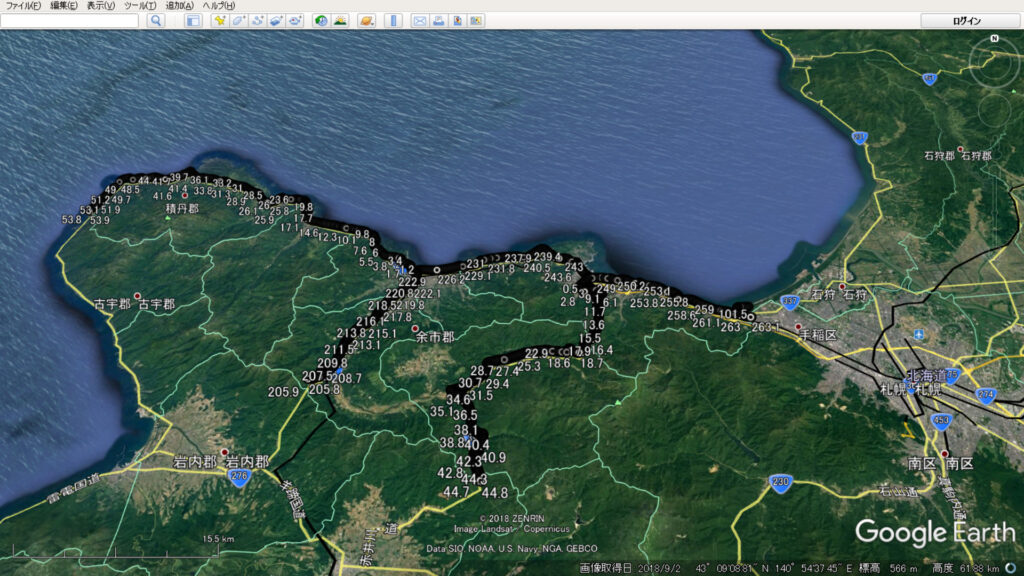Toggle sunlight across the landscape
Screen dimensions: 1024x576
click(x=340, y=20)
